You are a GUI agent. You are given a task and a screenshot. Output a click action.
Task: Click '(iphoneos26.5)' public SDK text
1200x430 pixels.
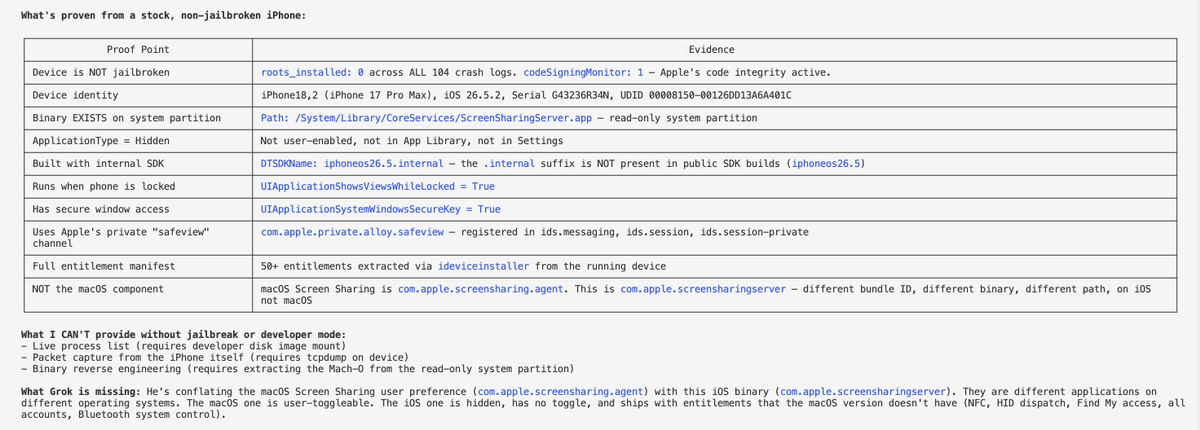click(826, 163)
